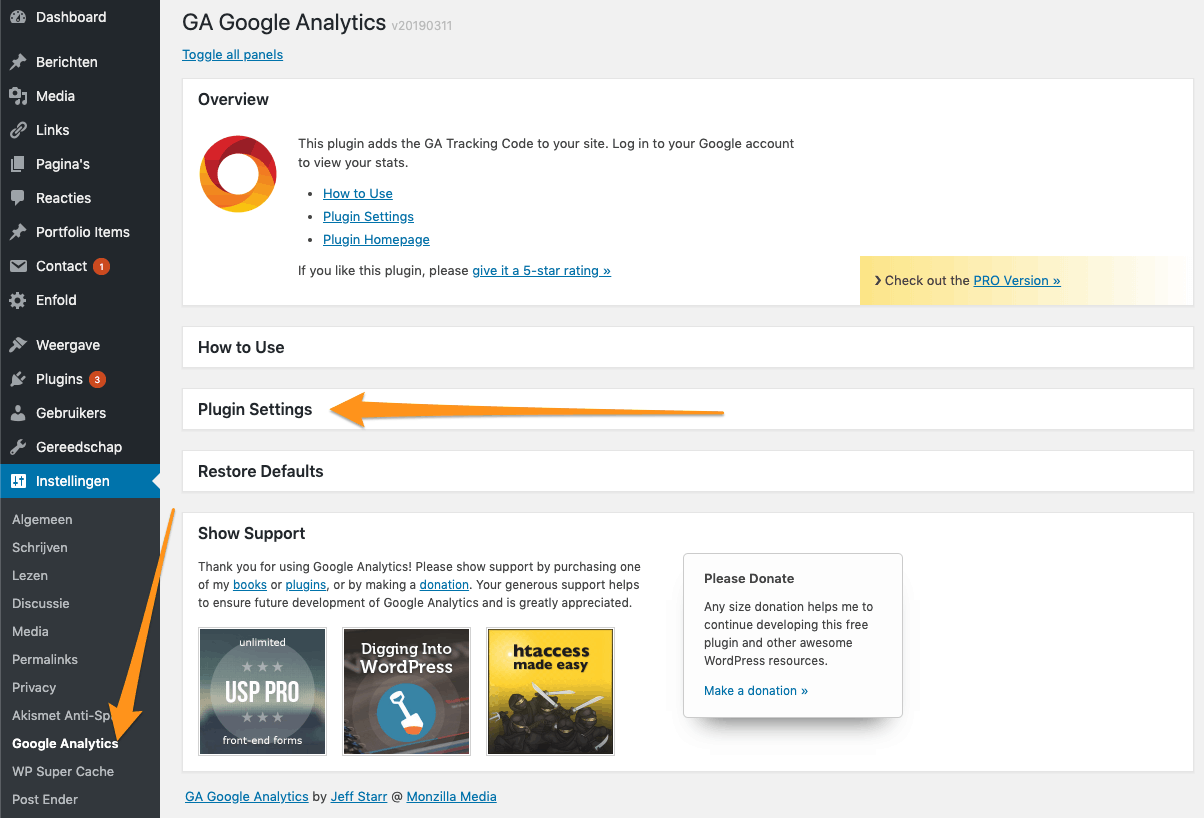Open the PRO Version link
Screen dimensions: 1204x818
point(1016,280)
